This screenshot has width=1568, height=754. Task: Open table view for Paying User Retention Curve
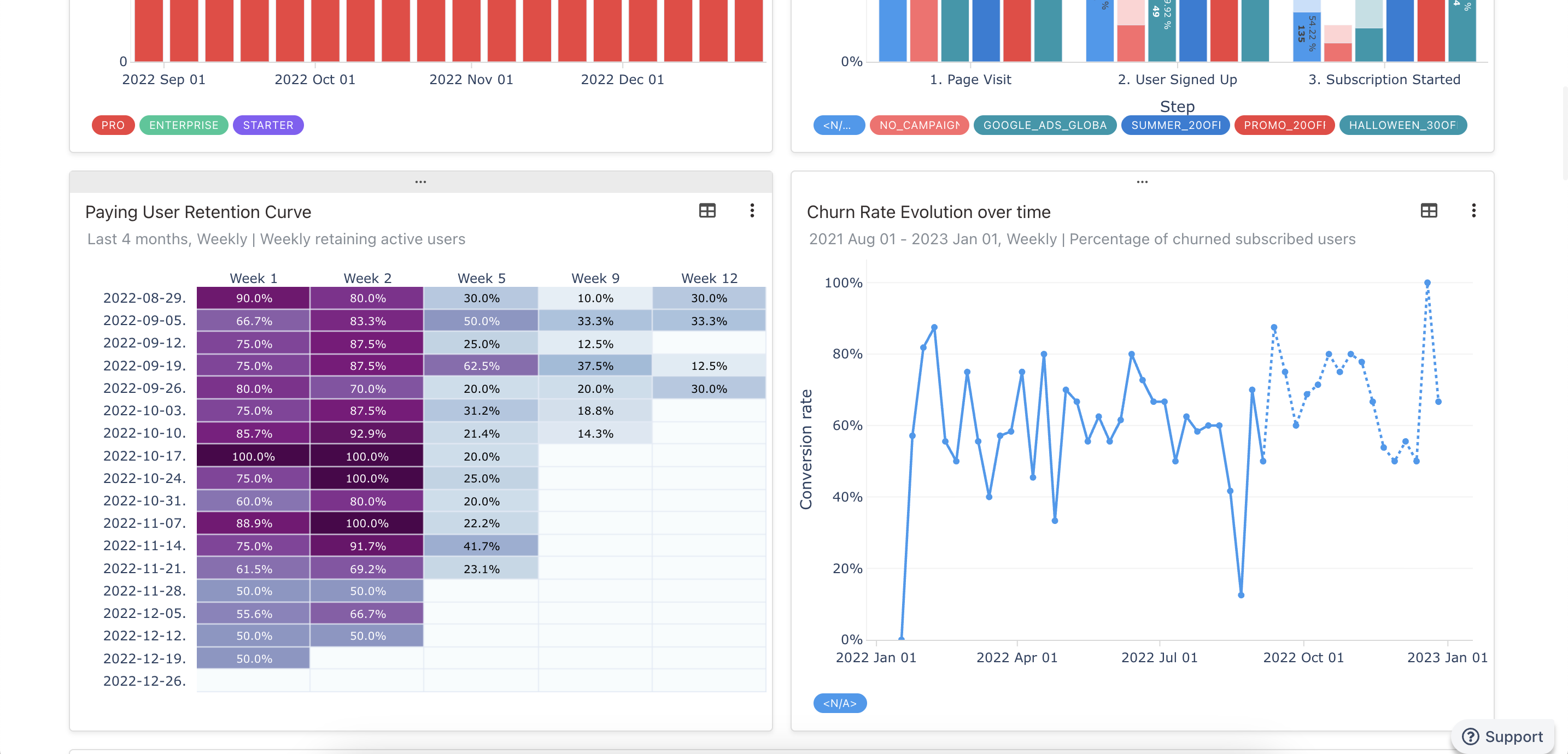click(707, 210)
